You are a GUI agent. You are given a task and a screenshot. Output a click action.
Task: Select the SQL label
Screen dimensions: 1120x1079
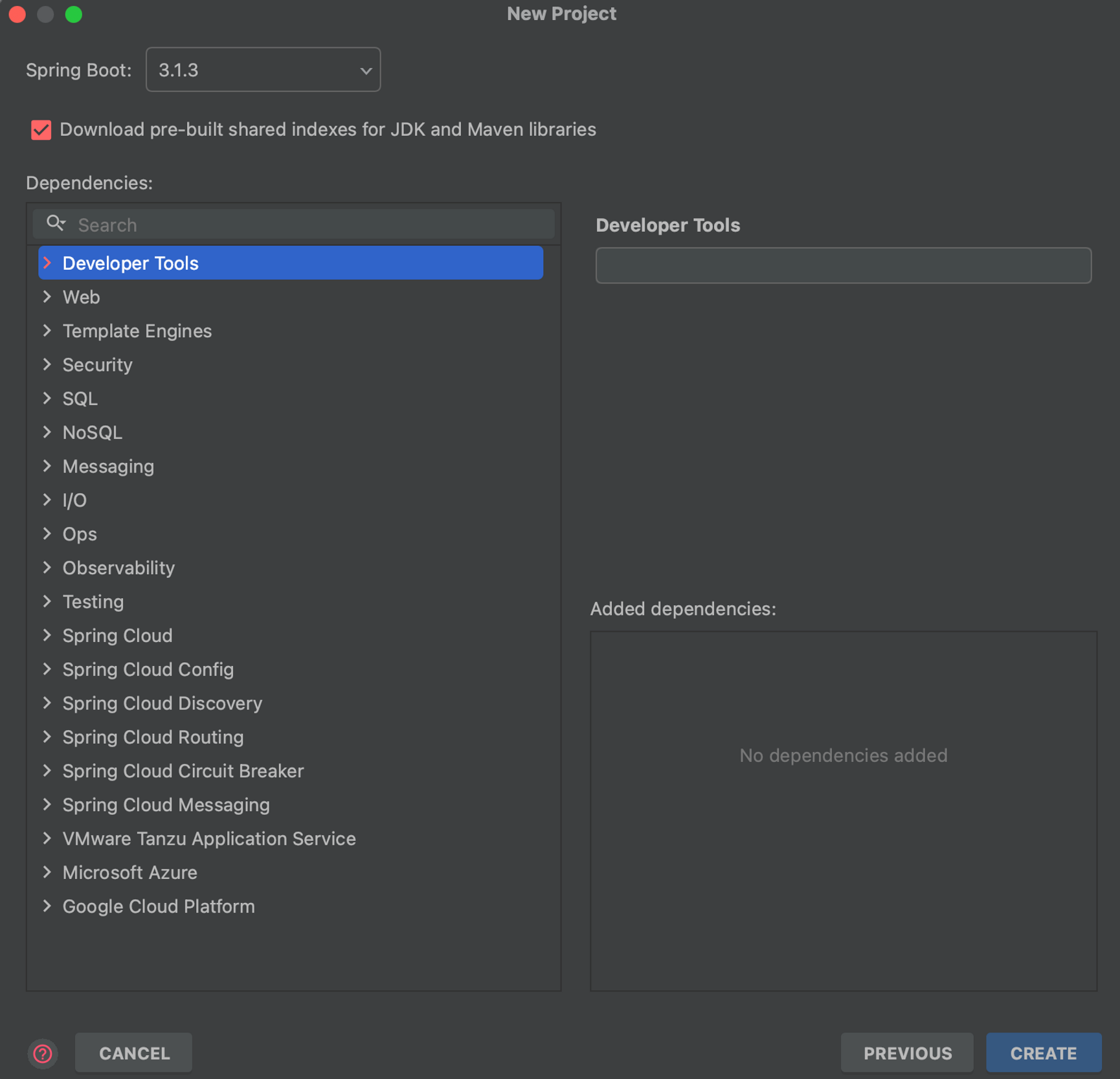80,399
